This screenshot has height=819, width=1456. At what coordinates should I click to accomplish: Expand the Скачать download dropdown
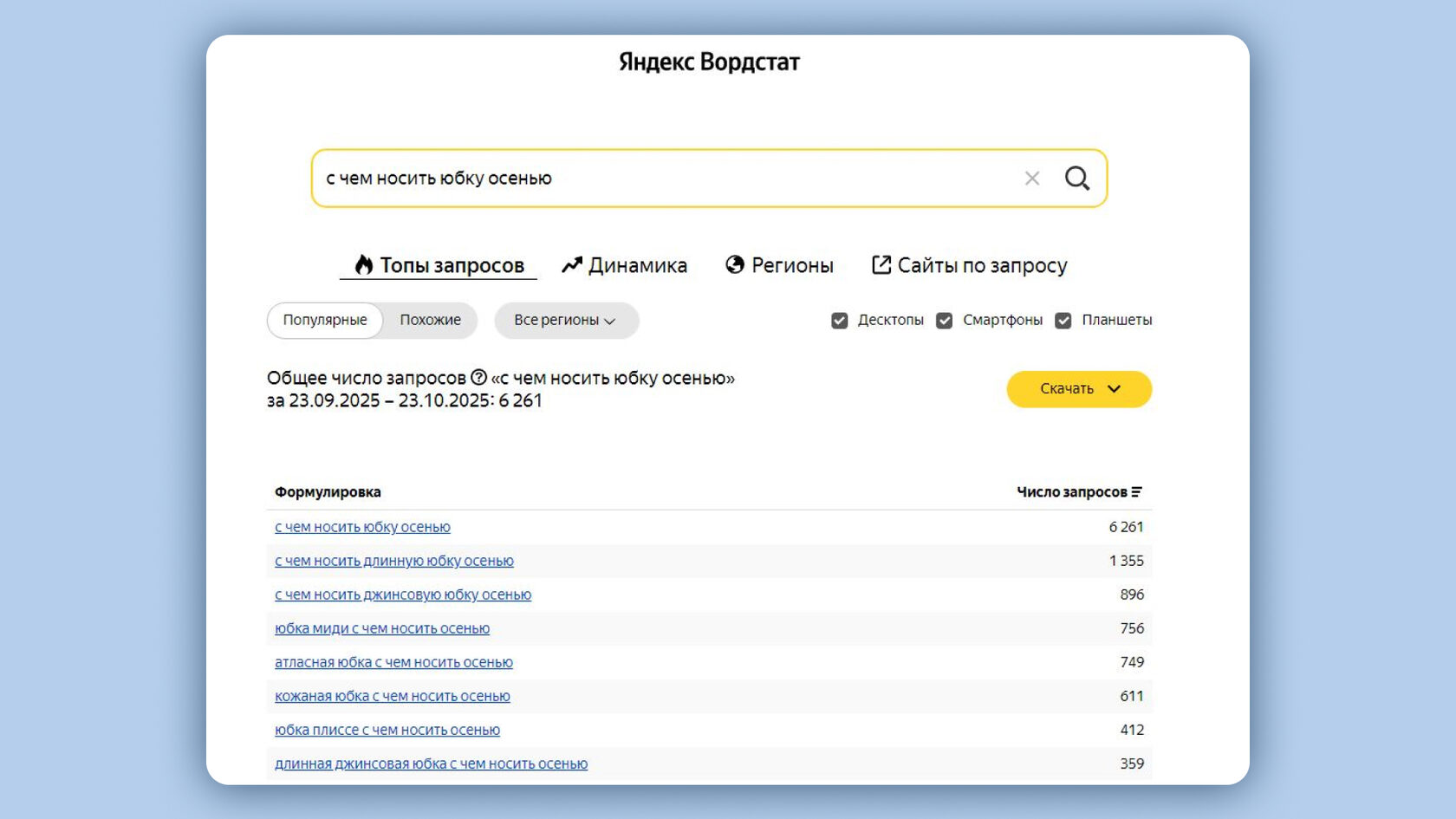[1079, 389]
